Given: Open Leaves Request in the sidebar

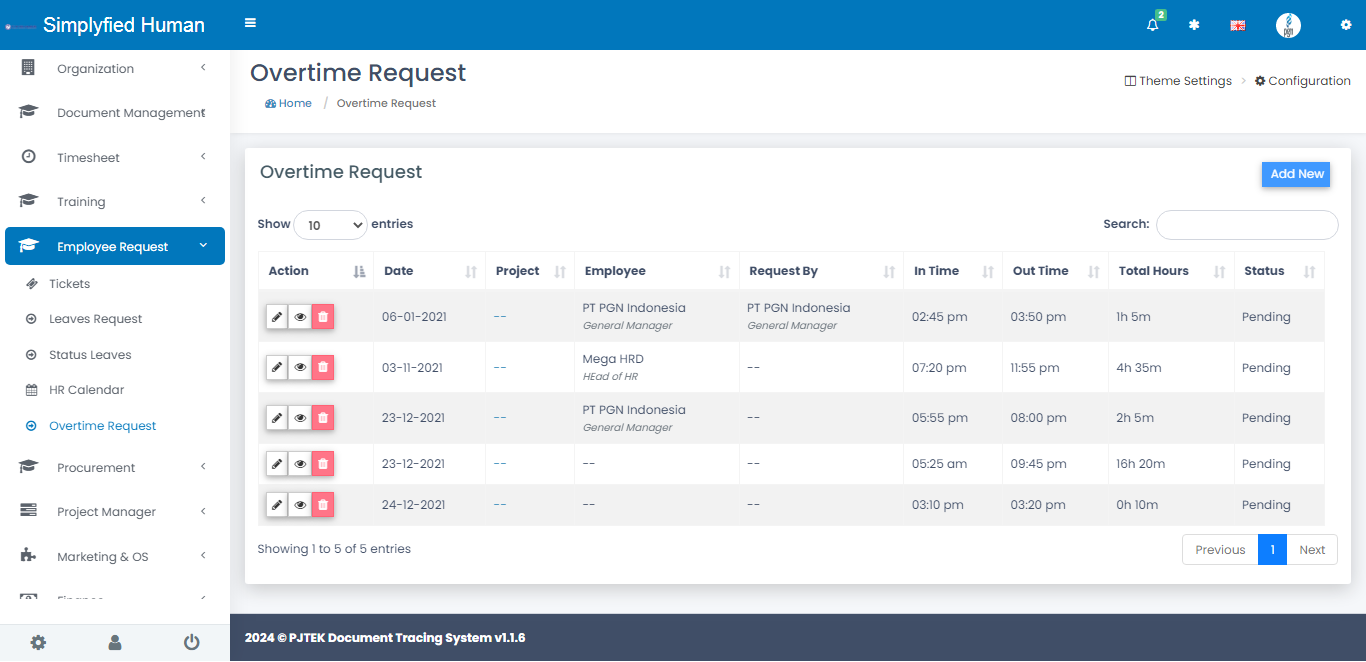Looking at the screenshot, I should point(96,319).
